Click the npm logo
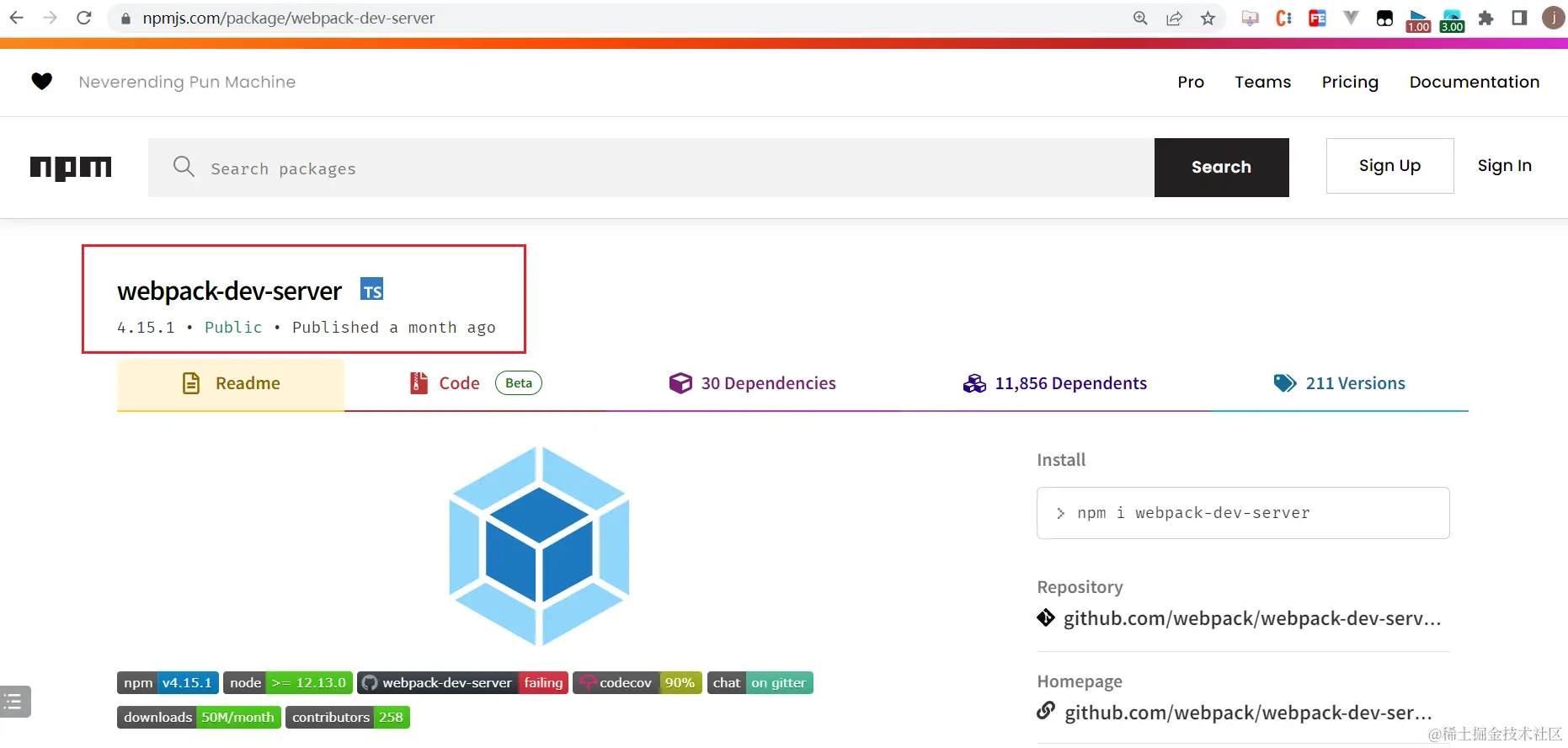 click(71, 168)
